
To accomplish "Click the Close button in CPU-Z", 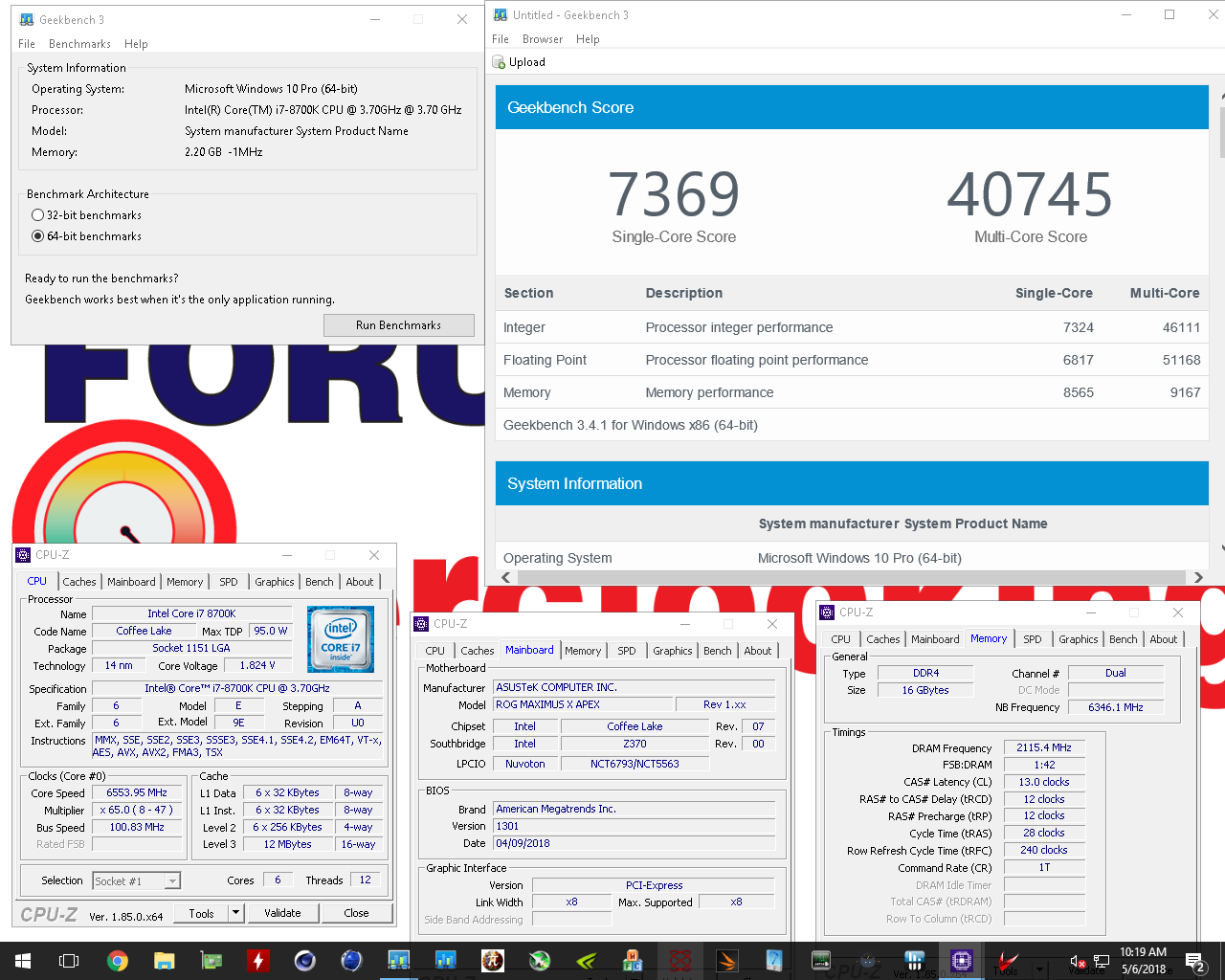I will (356, 913).
